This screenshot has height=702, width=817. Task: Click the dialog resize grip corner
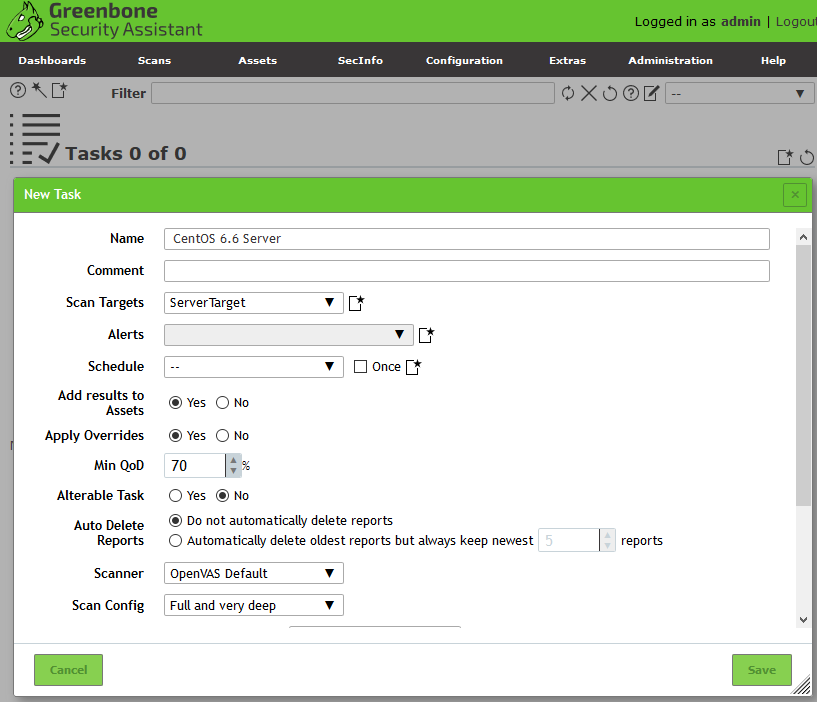point(801,685)
